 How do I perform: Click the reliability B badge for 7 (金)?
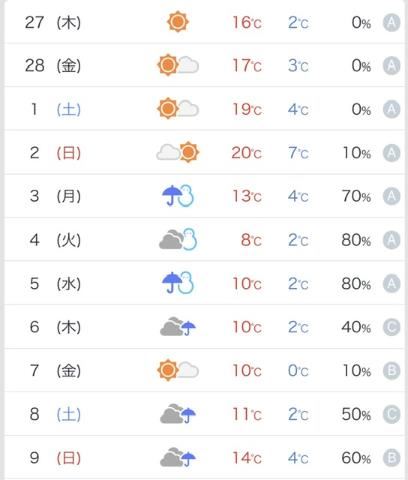point(391,370)
